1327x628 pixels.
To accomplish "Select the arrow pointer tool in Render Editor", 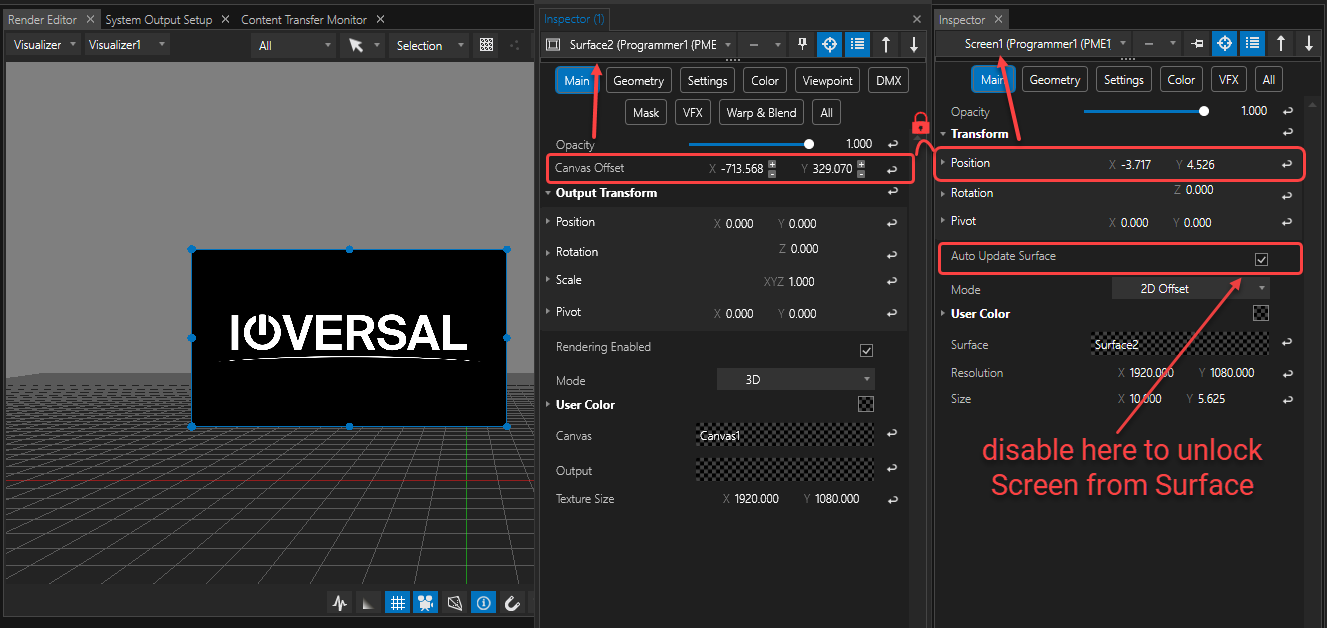I will coord(356,45).
